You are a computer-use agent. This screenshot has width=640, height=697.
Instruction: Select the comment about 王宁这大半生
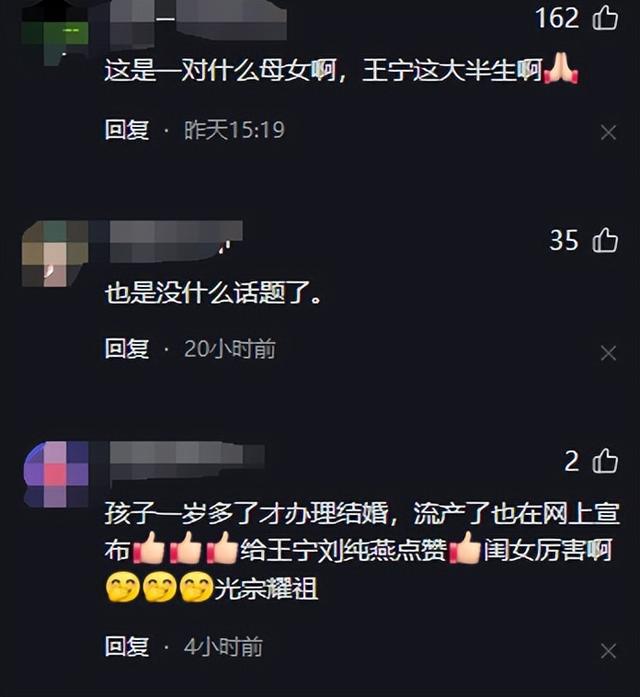[x=341, y=71]
